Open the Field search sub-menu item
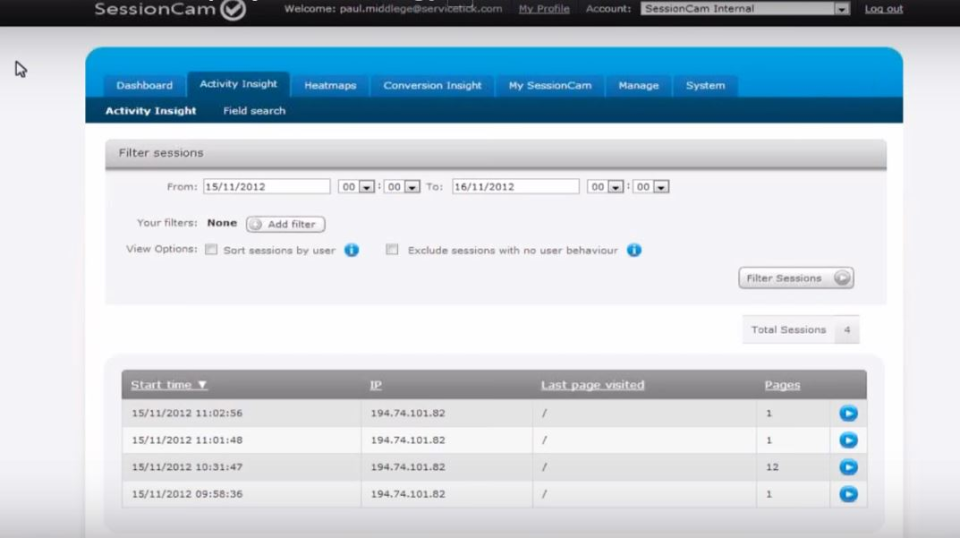Image resolution: width=960 pixels, height=538 pixels. click(254, 111)
